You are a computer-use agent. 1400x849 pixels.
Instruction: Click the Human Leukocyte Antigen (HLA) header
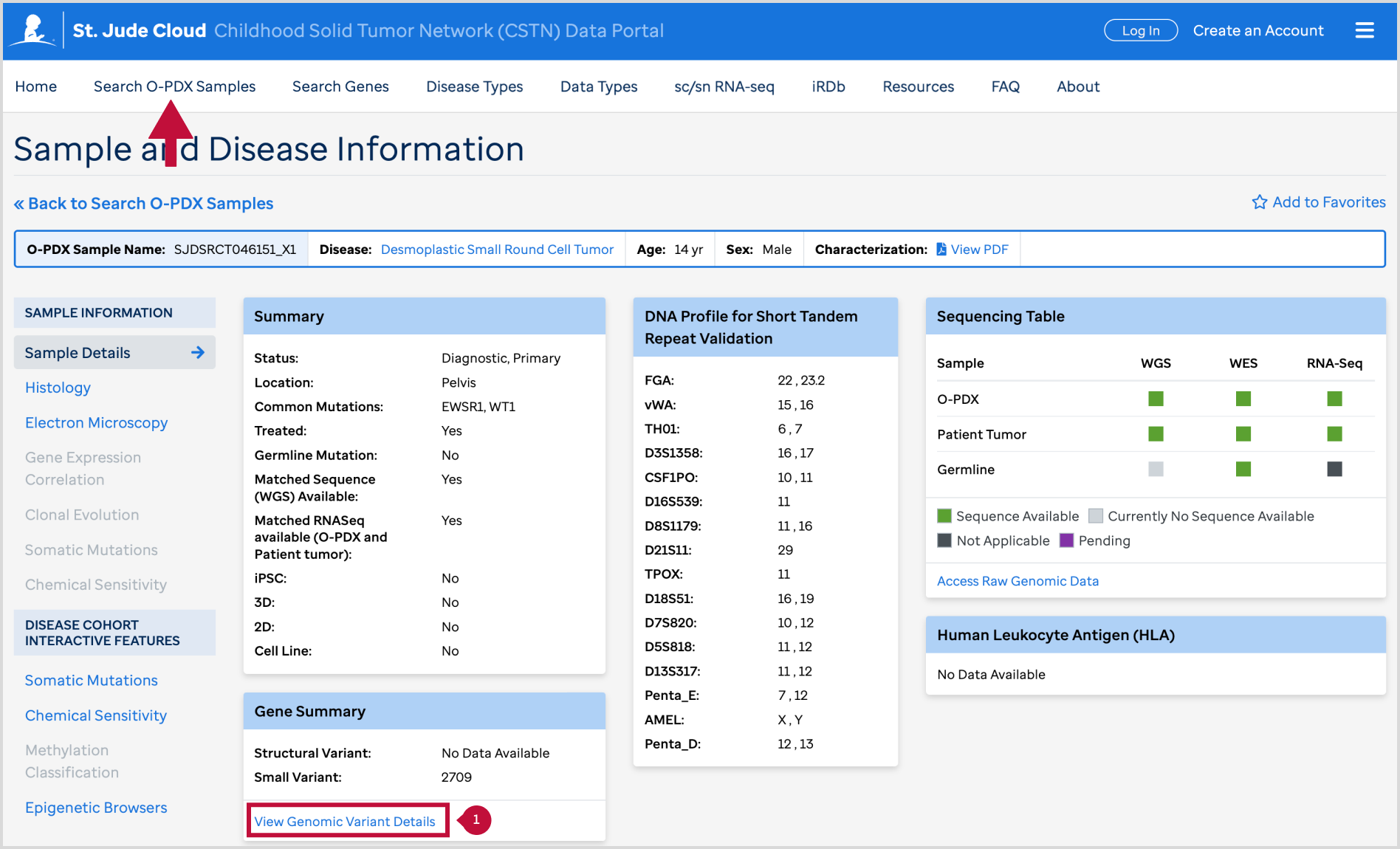(x=1156, y=635)
